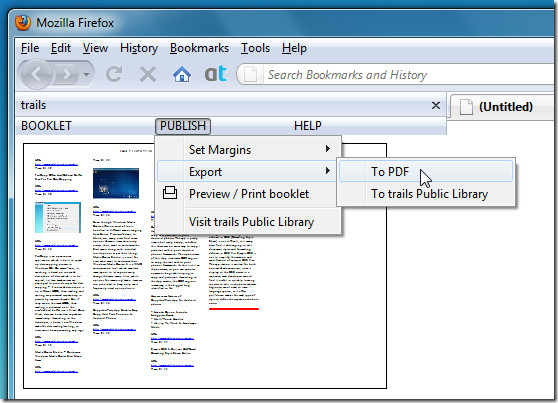Click the printer icon beside Preview booklet
558x403 pixels.
(170, 193)
